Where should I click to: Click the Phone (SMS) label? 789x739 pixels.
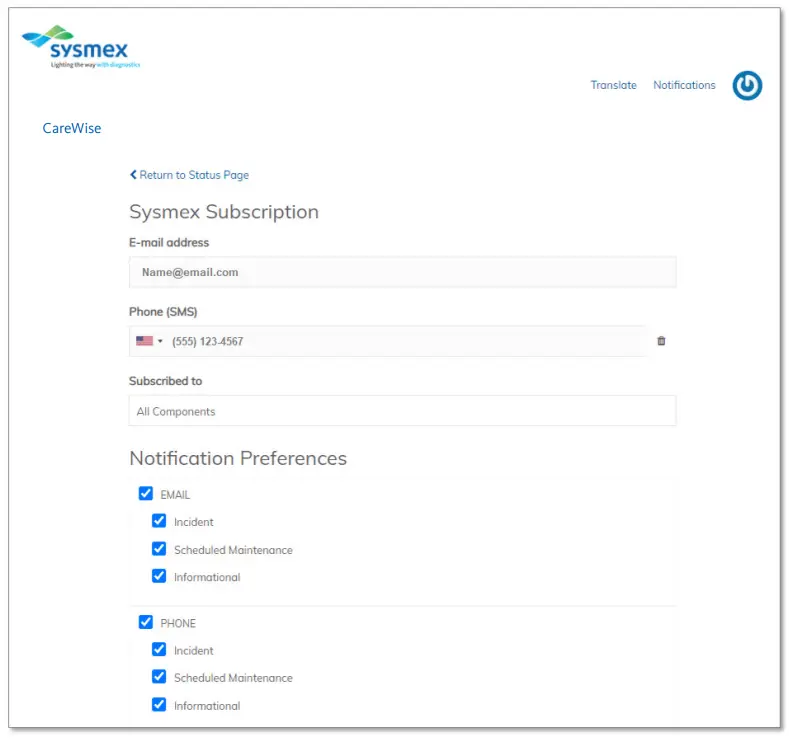(163, 312)
